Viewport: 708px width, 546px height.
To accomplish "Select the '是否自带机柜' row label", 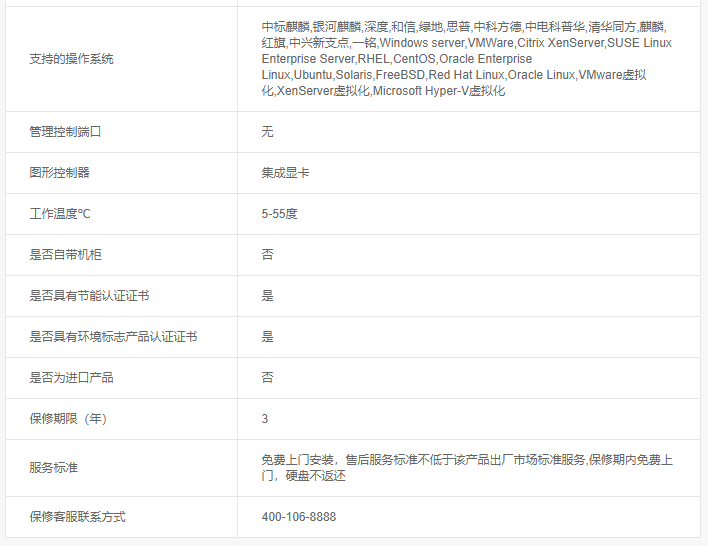I will (65, 255).
